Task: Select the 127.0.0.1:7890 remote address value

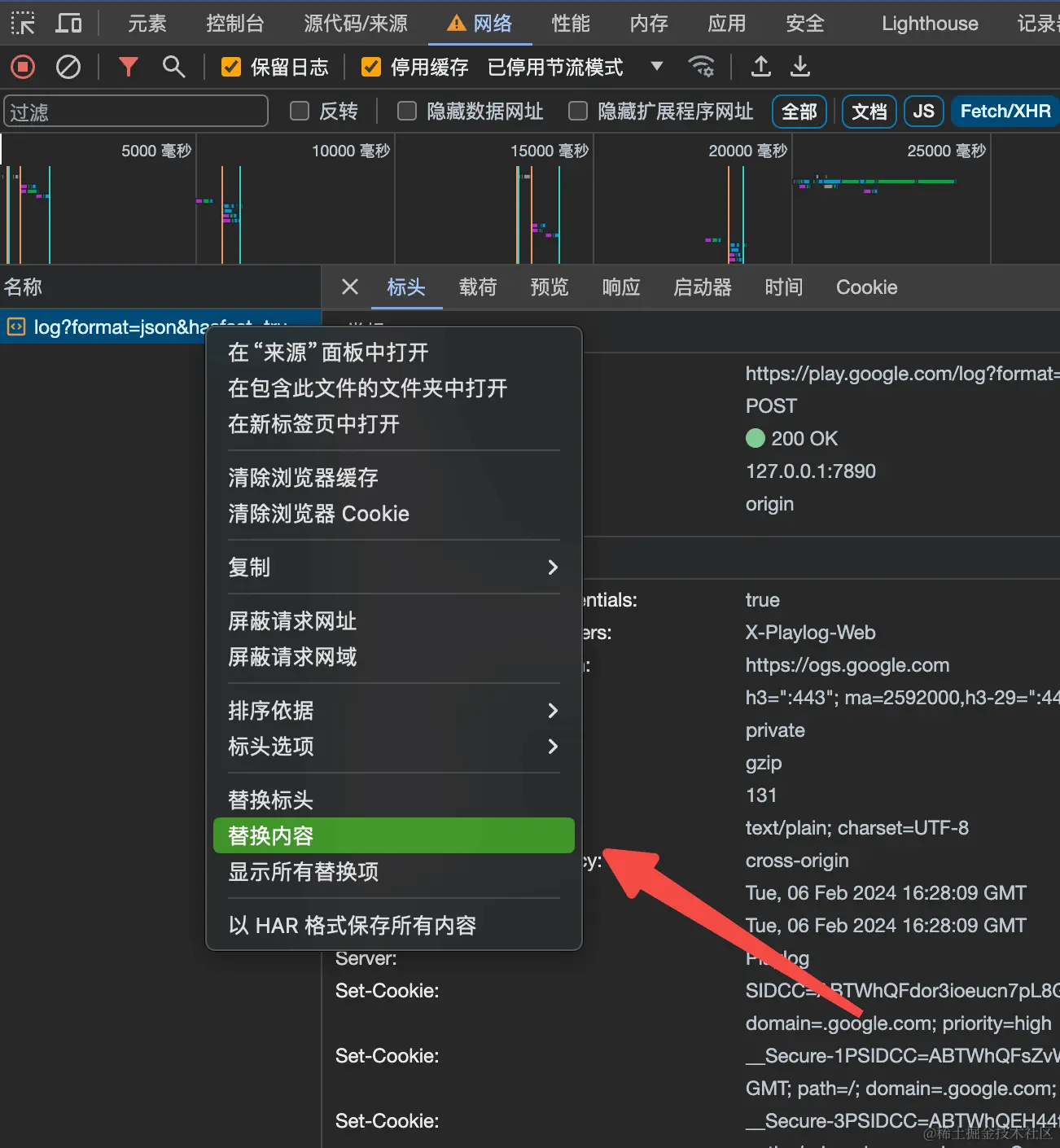Action: coord(811,471)
